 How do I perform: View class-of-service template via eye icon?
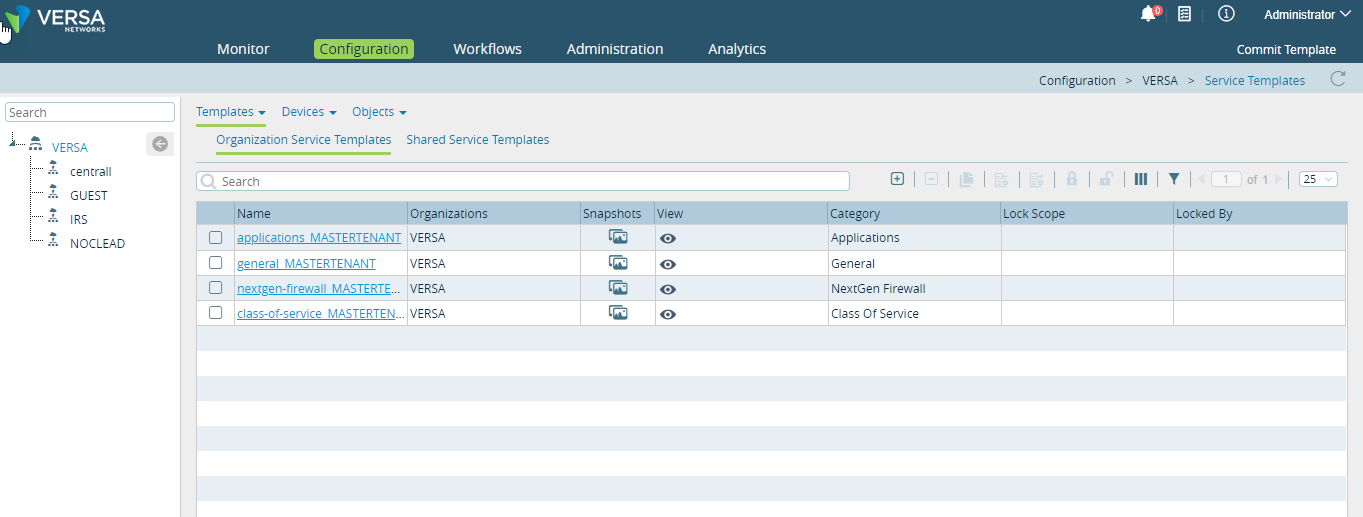[668, 314]
